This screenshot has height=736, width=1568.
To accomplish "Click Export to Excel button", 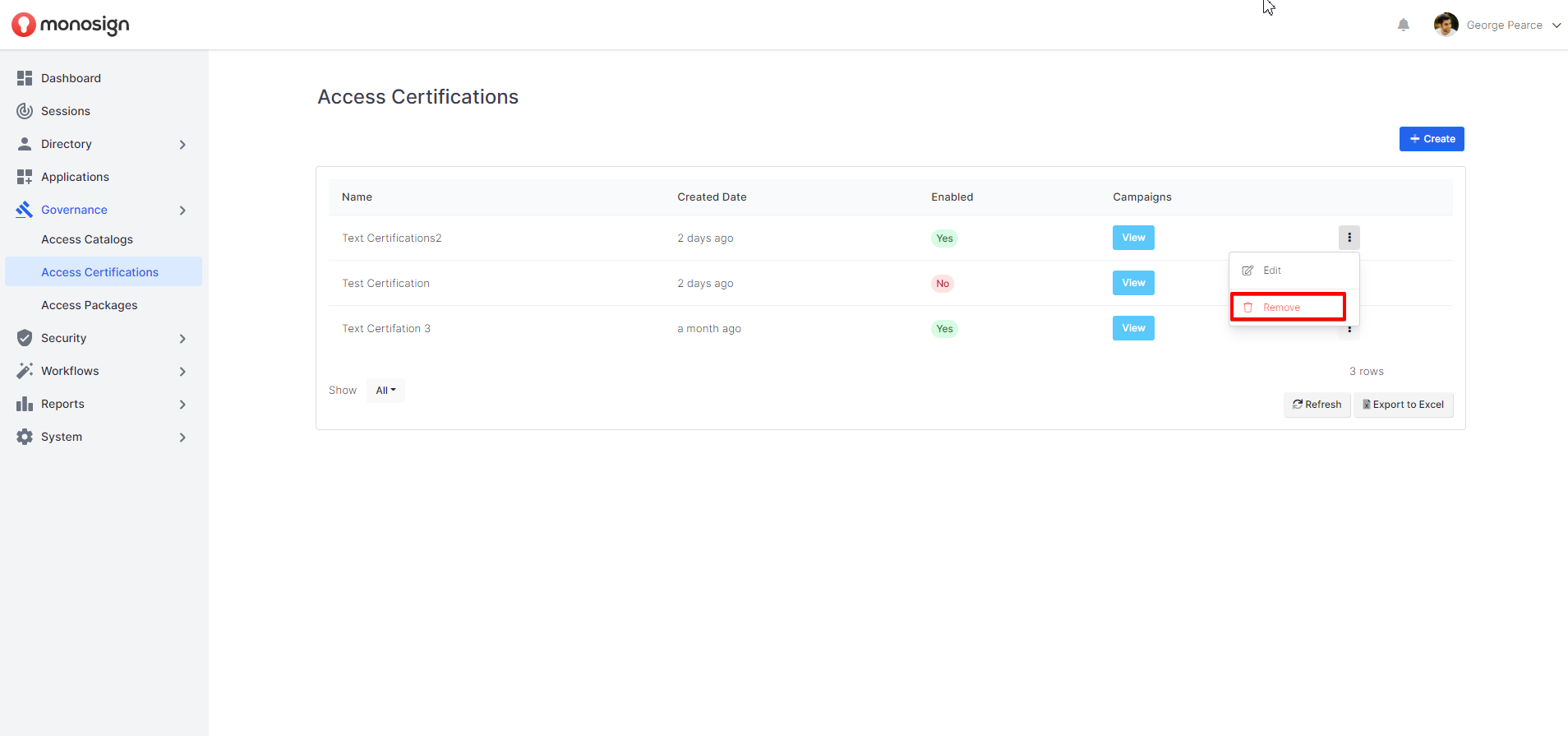I will [x=1403, y=405].
